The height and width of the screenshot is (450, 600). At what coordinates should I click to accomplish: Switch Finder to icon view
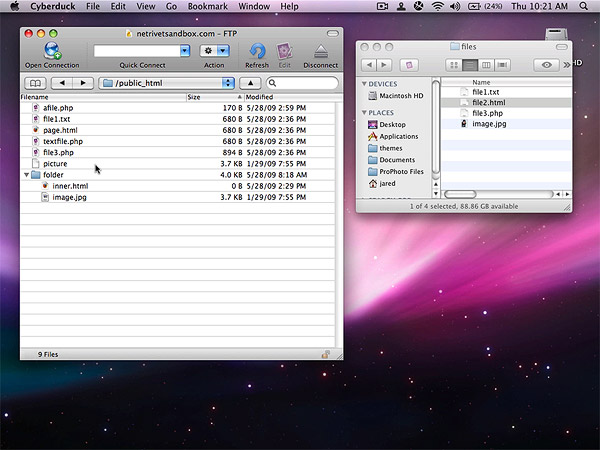click(x=454, y=65)
